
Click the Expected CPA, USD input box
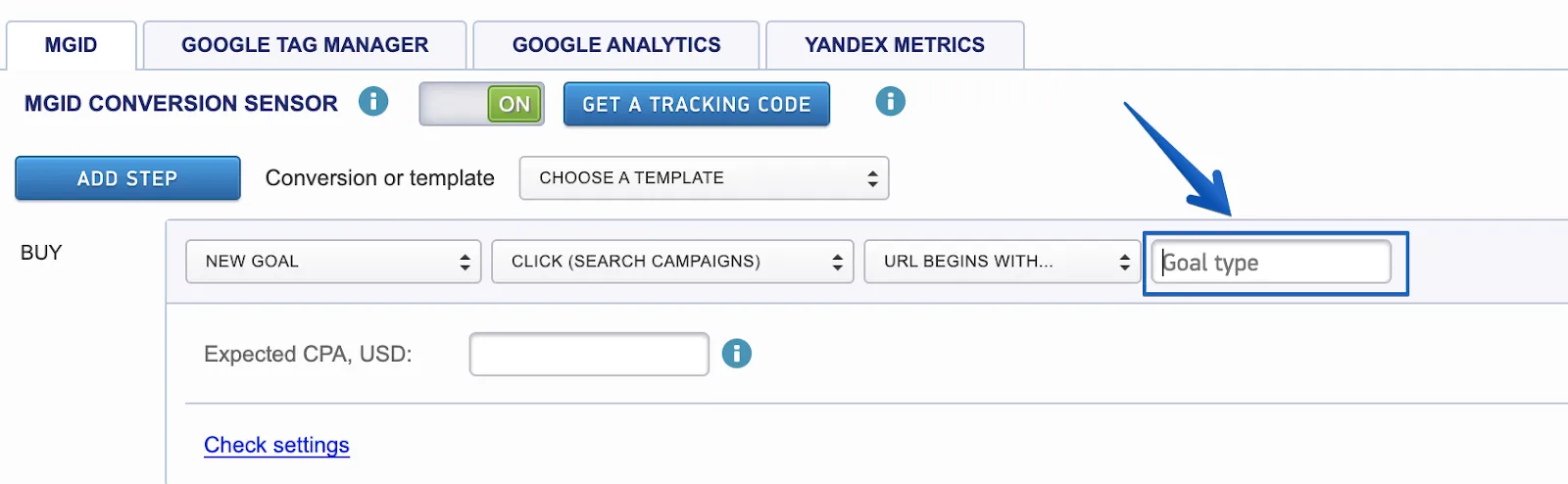click(589, 354)
